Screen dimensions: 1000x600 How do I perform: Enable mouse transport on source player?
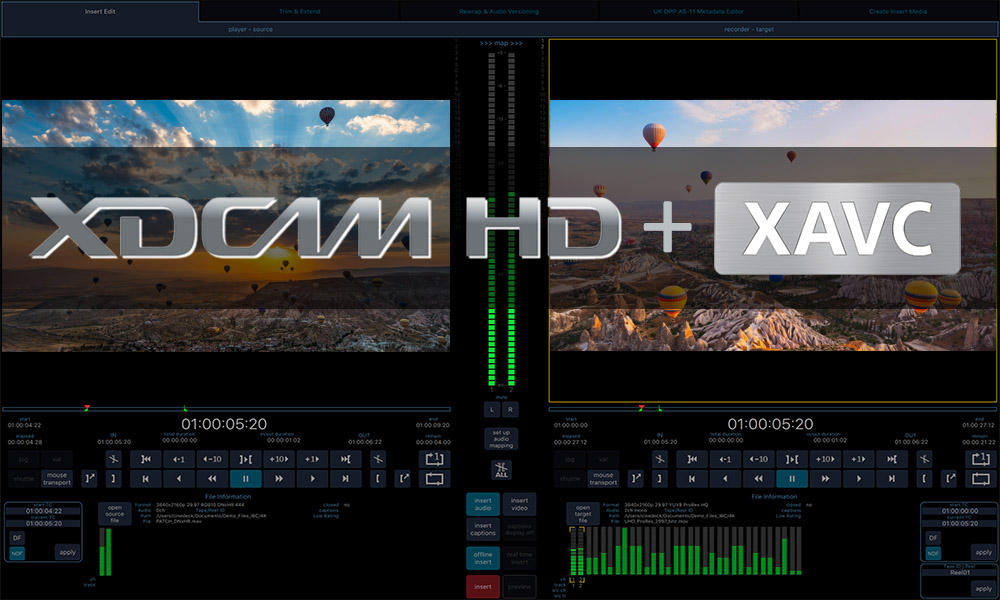click(57, 478)
